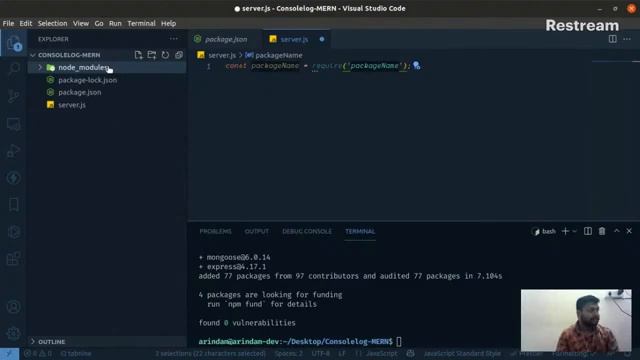Open the Accounts menu icon
640x360 pixels.
[x=13, y=307]
